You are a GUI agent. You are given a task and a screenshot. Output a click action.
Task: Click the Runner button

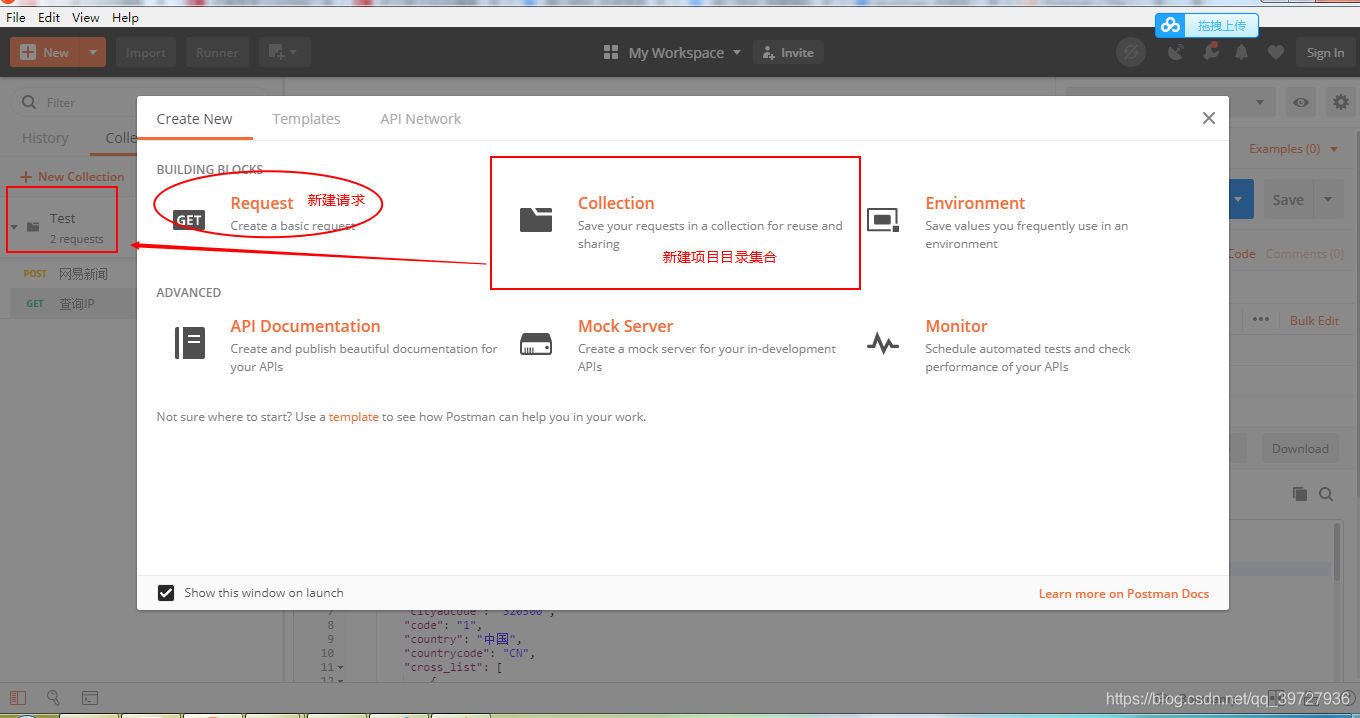click(217, 52)
